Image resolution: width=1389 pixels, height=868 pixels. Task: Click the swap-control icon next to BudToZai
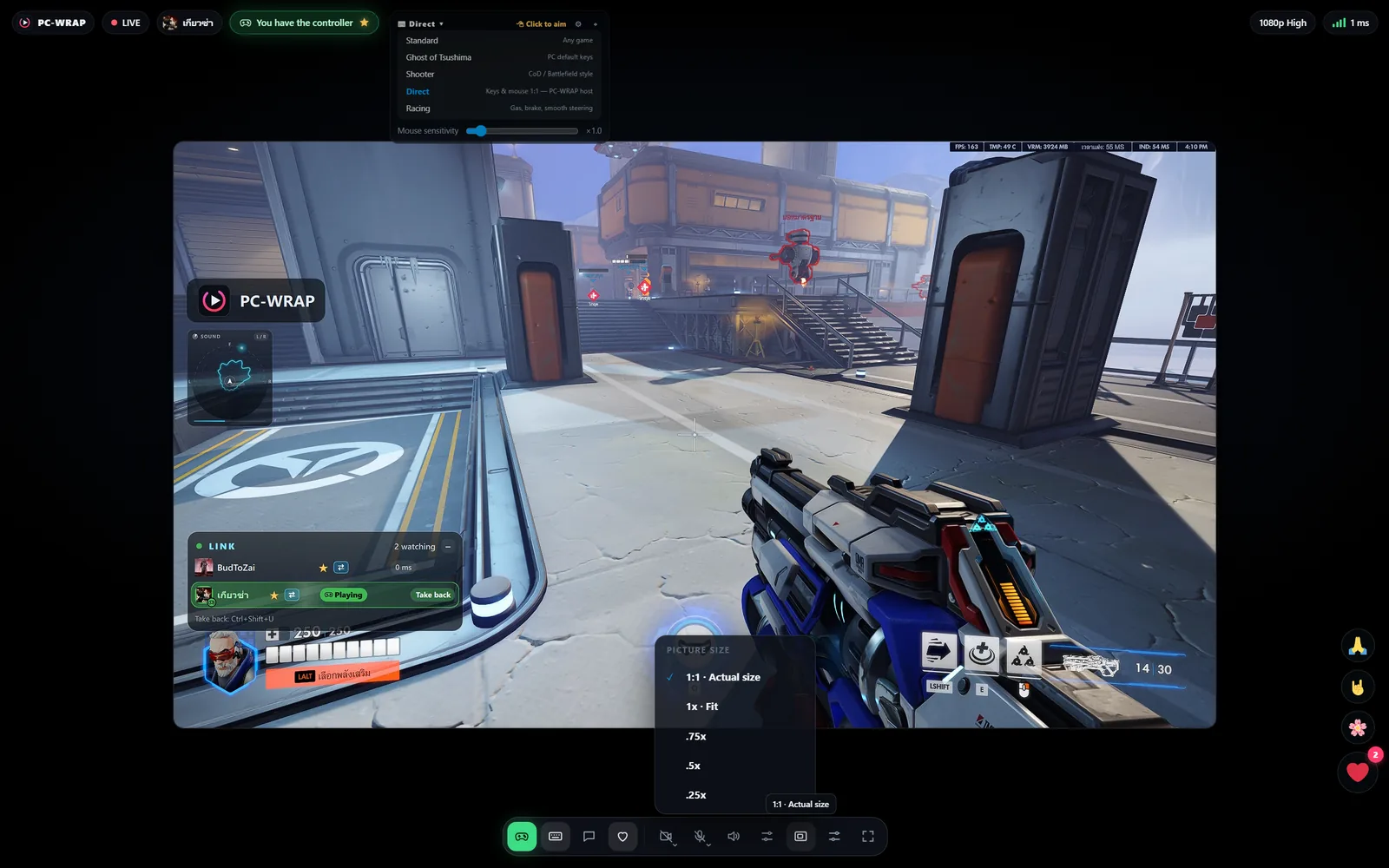(x=341, y=568)
